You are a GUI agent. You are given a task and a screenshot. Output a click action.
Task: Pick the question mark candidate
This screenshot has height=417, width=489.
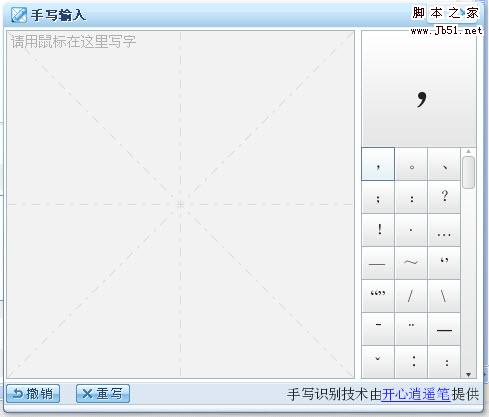click(x=444, y=197)
